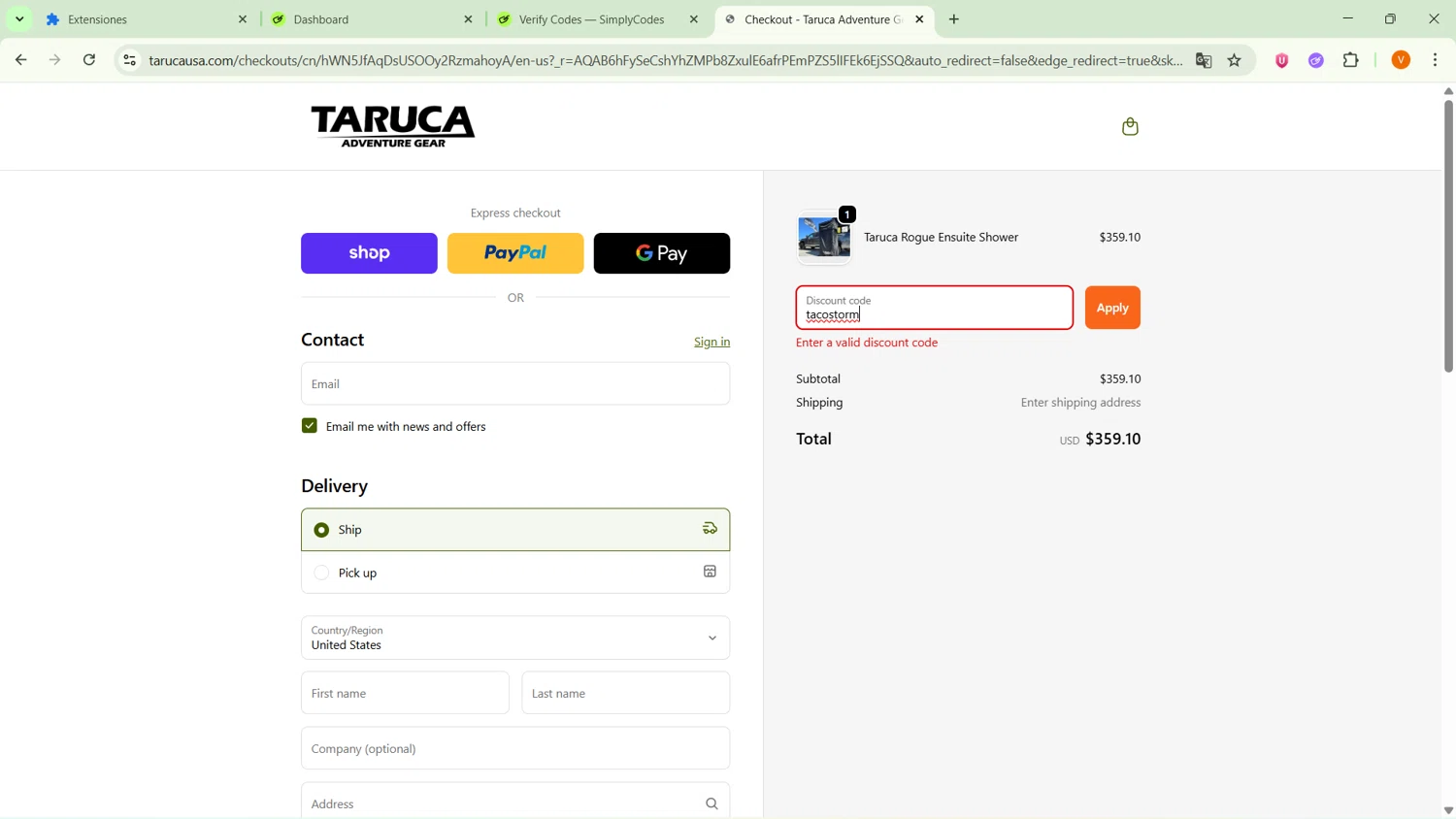Pay with PayPal express button

click(x=515, y=253)
